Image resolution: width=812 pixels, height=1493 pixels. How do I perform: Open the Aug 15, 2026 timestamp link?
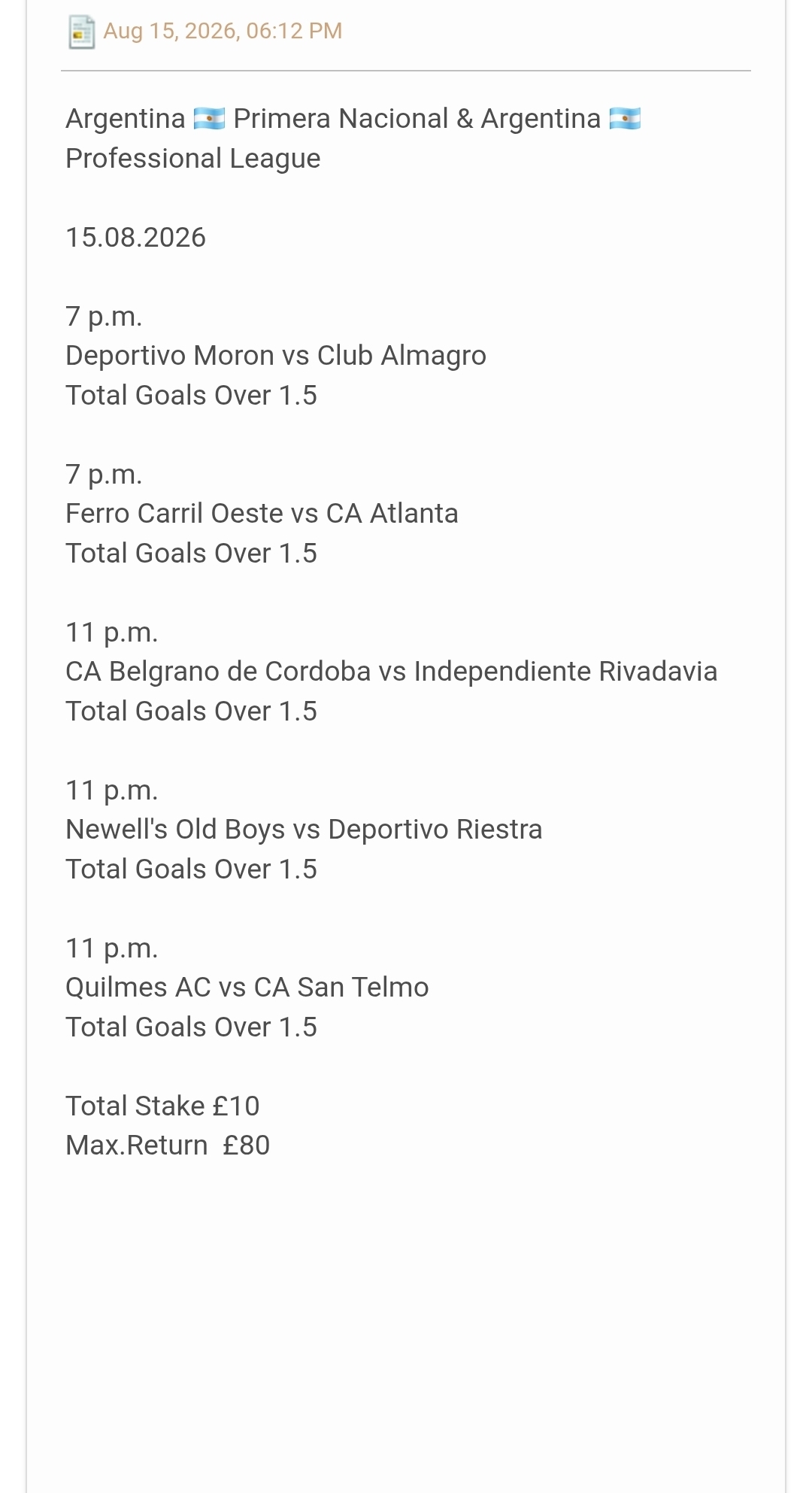(223, 31)
